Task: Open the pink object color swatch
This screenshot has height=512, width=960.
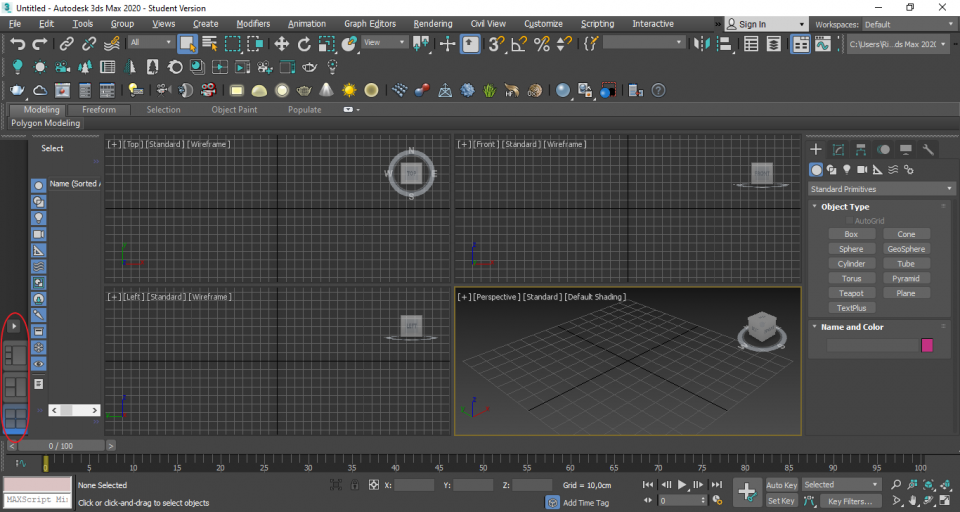Action: click(927, 345)
